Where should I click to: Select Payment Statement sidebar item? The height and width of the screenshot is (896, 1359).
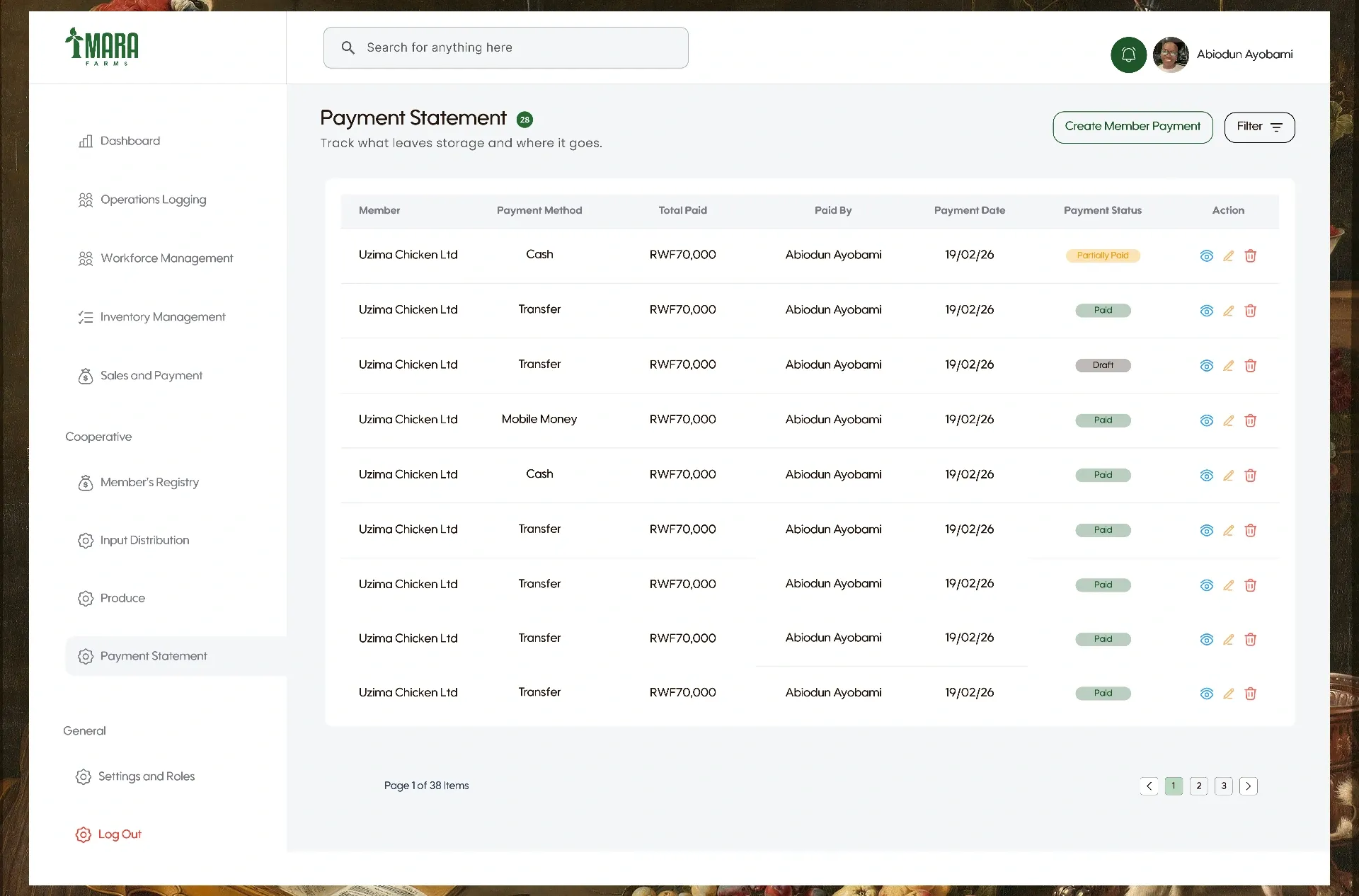point(176,656)
